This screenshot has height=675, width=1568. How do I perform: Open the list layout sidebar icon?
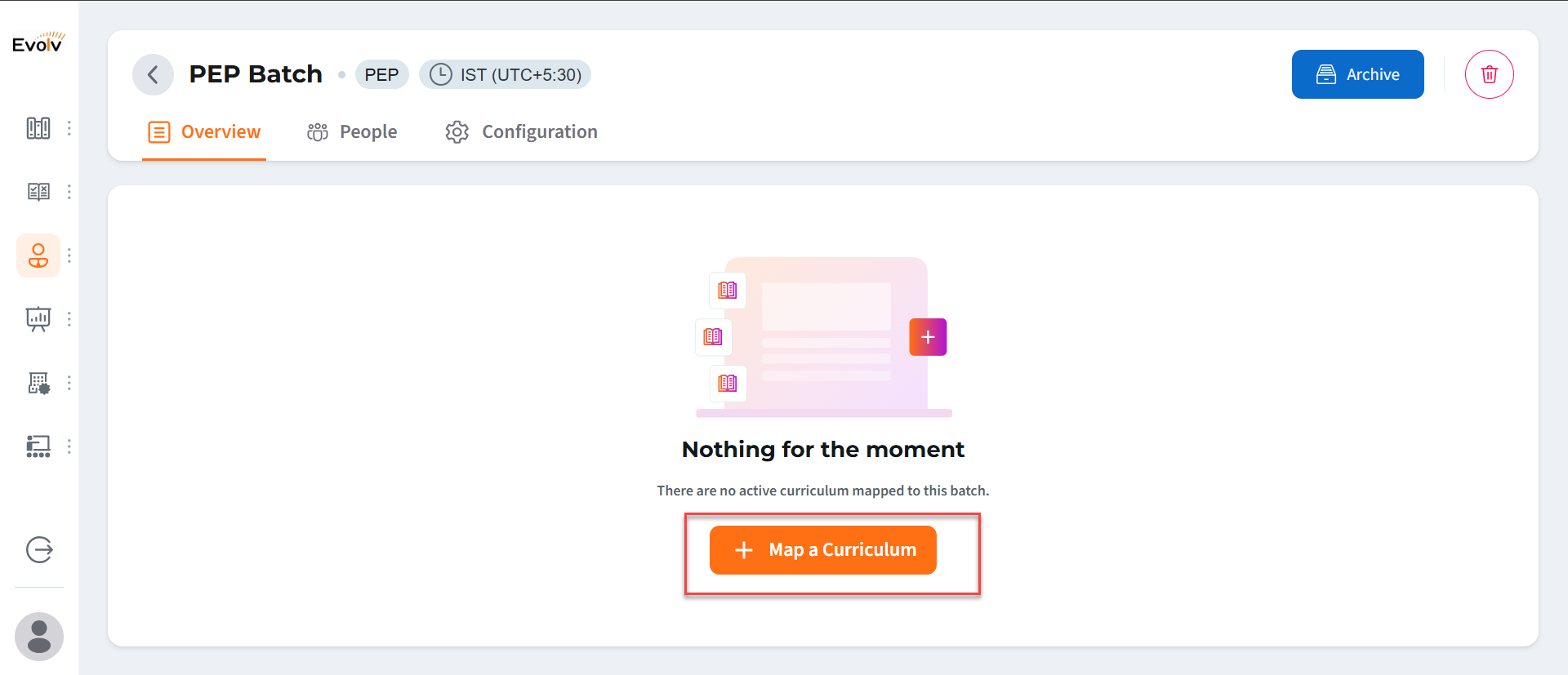click(x=38, y=446)
